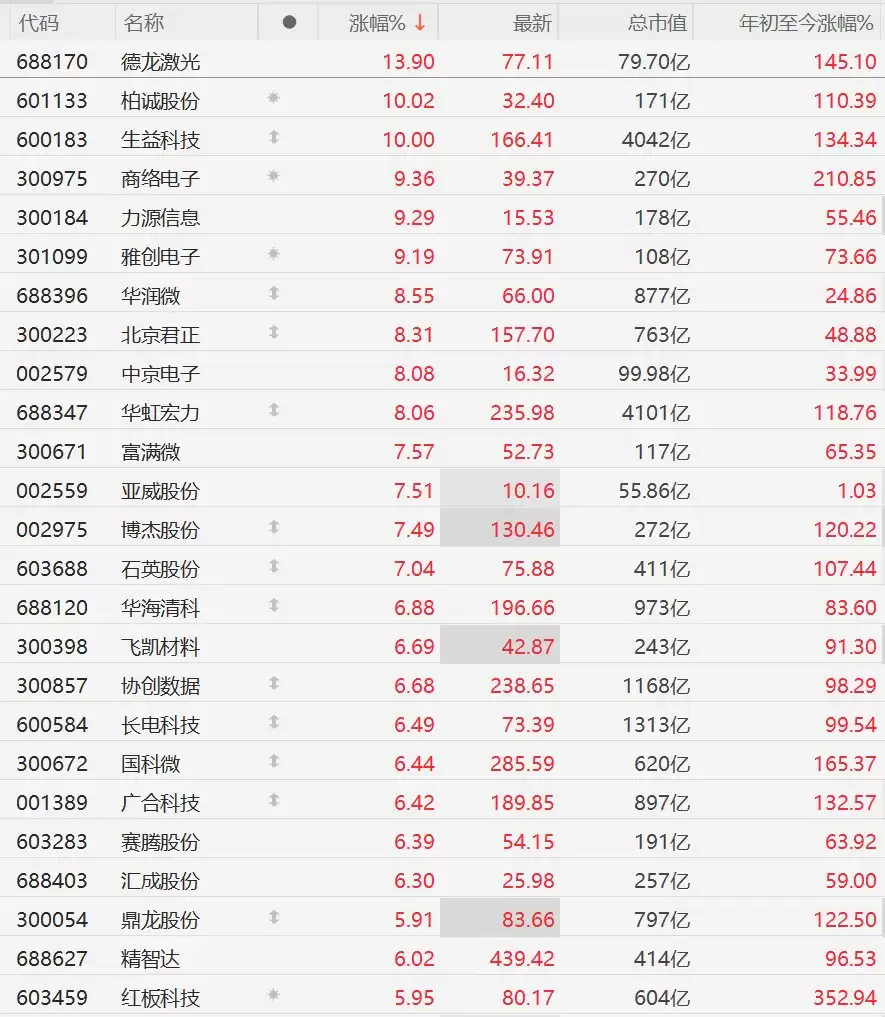Click the dot column header icon
885x1017 pixels.
289,23
